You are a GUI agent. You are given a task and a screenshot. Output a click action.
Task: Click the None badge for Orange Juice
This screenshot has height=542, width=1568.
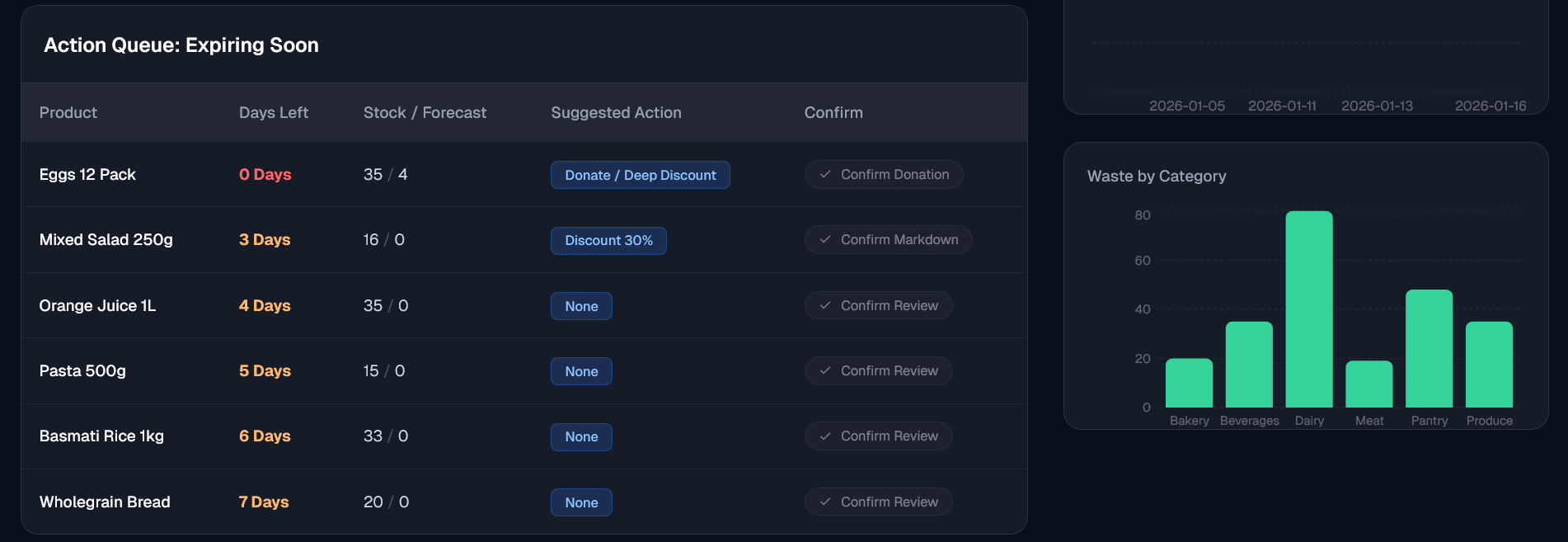[x=581, y=306]
